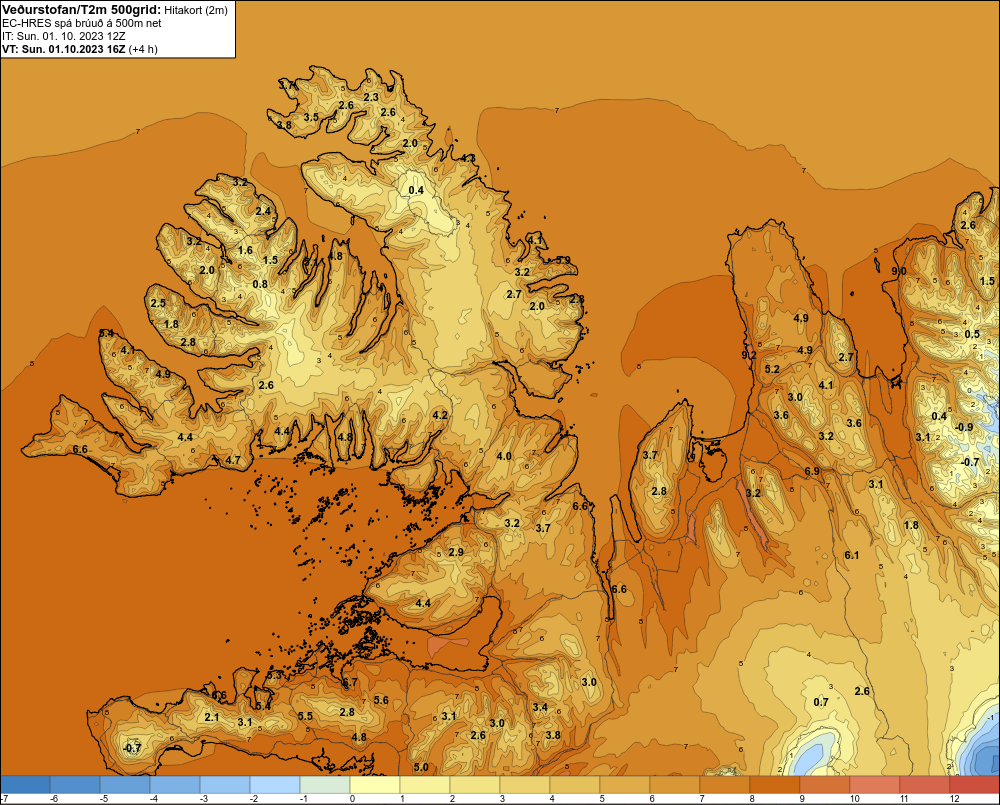The height and width of the screenshot is (805, 1000).
Task: Click the "12" label on the color scale
Action: click(x=954, y=799)
